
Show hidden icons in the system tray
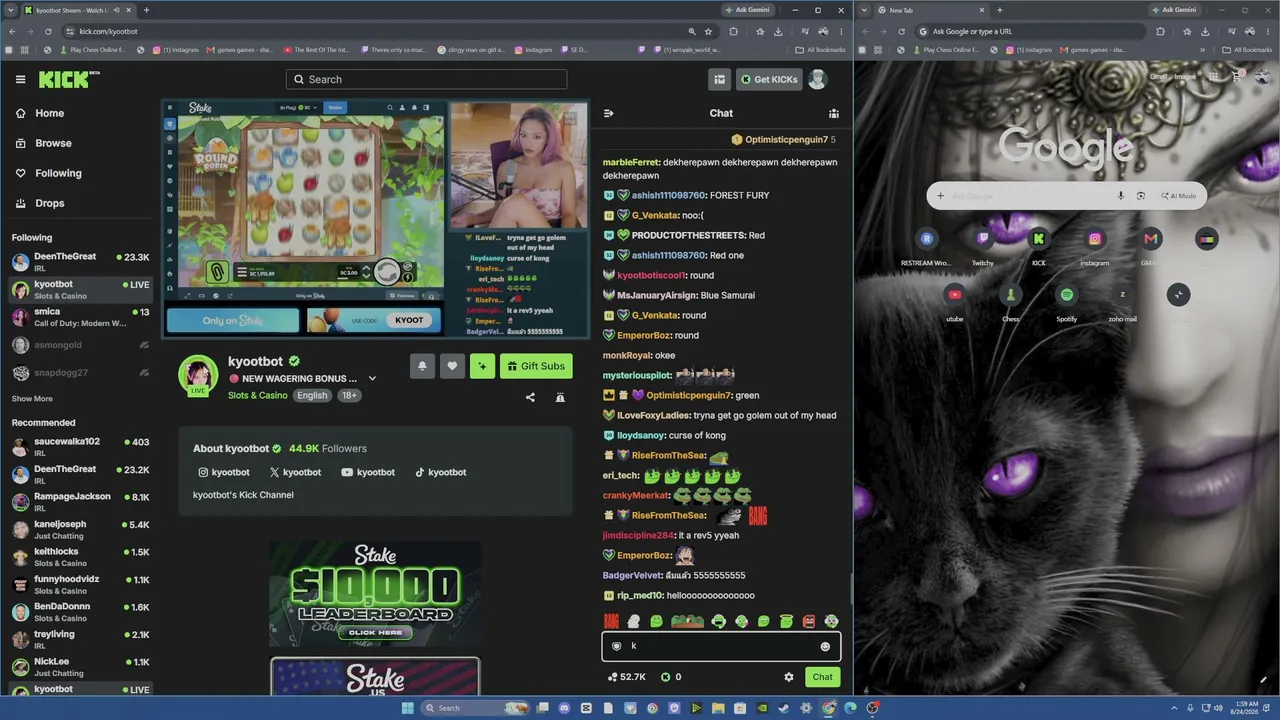tap(1176, 708)
